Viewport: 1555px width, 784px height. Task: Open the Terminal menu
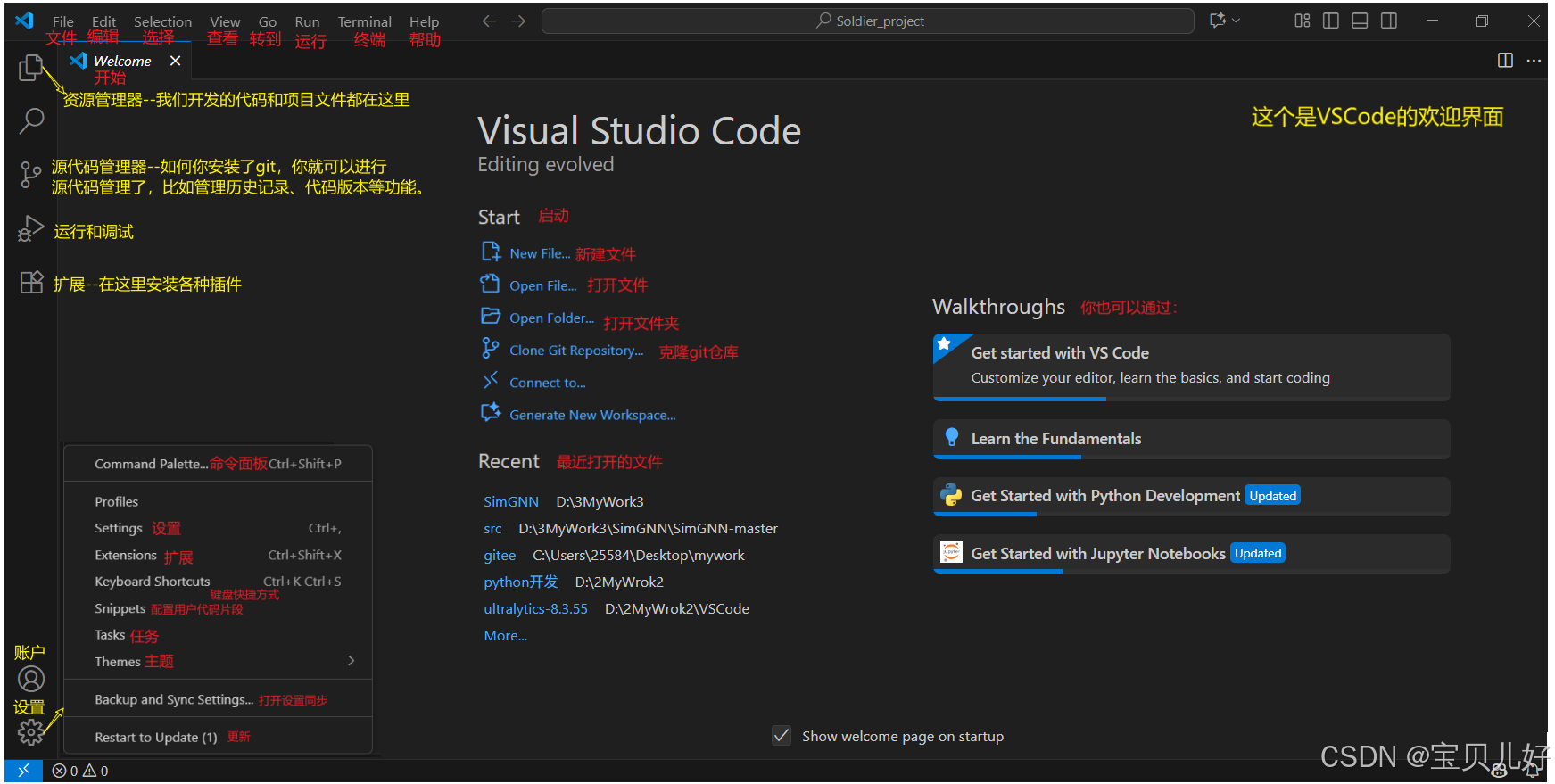(x=364, y=21)
